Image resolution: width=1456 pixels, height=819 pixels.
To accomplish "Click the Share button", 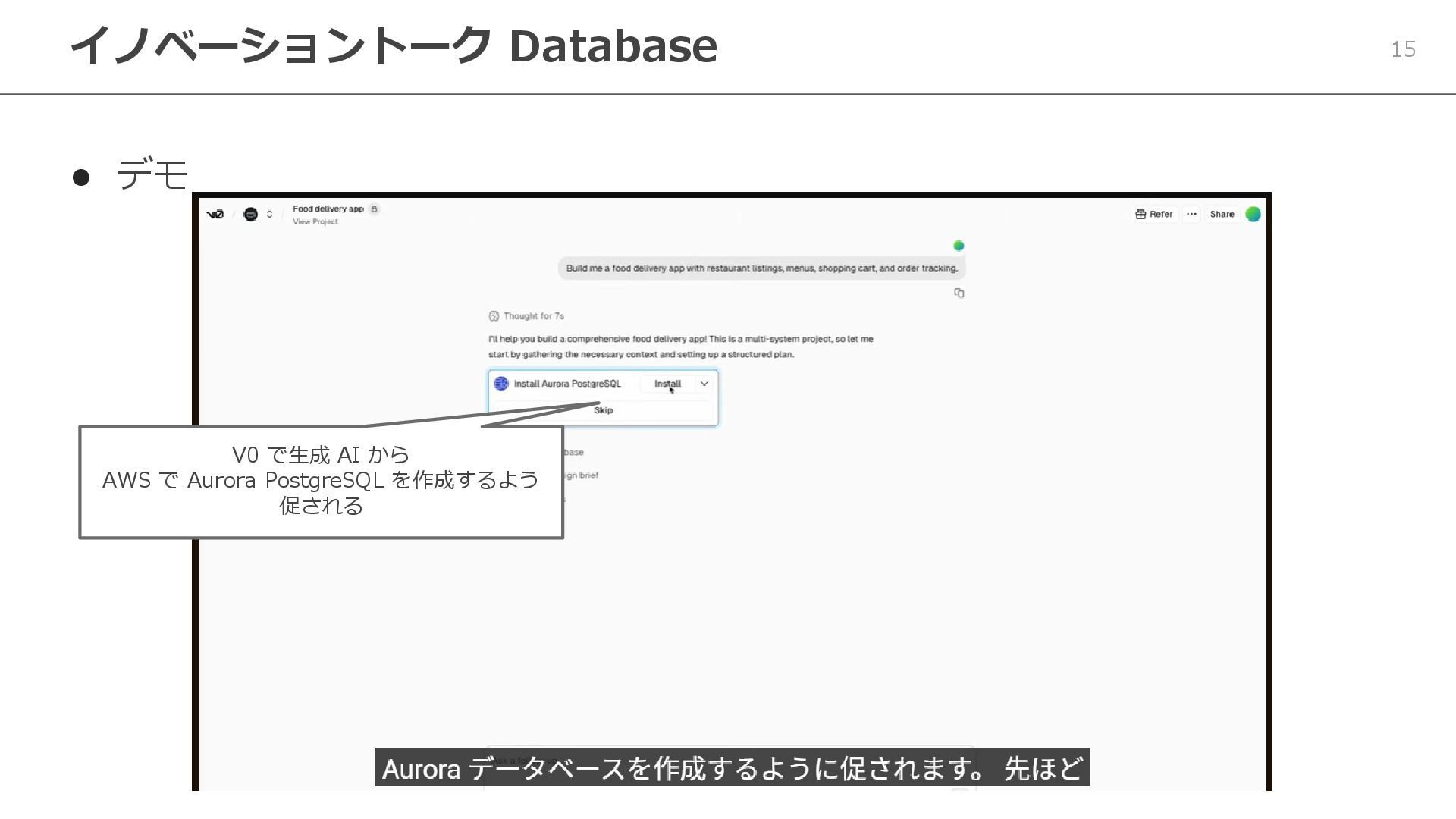I will pos(1222,215).
